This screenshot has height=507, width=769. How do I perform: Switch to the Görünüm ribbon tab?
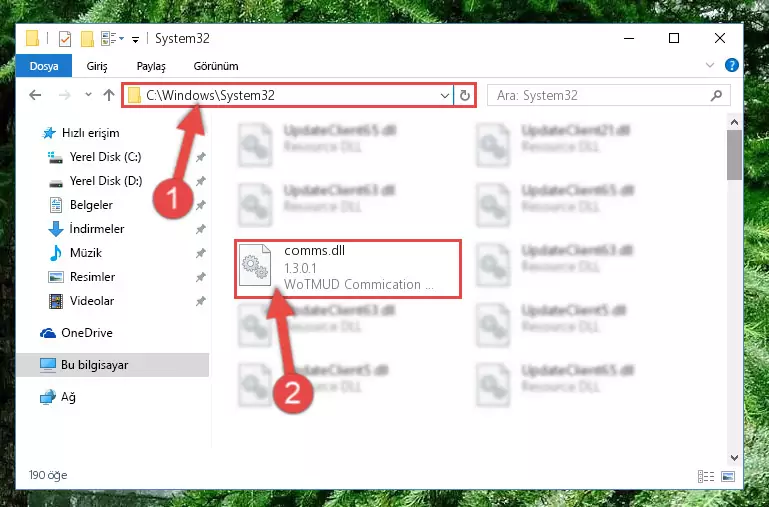click(x=216, y=66)
